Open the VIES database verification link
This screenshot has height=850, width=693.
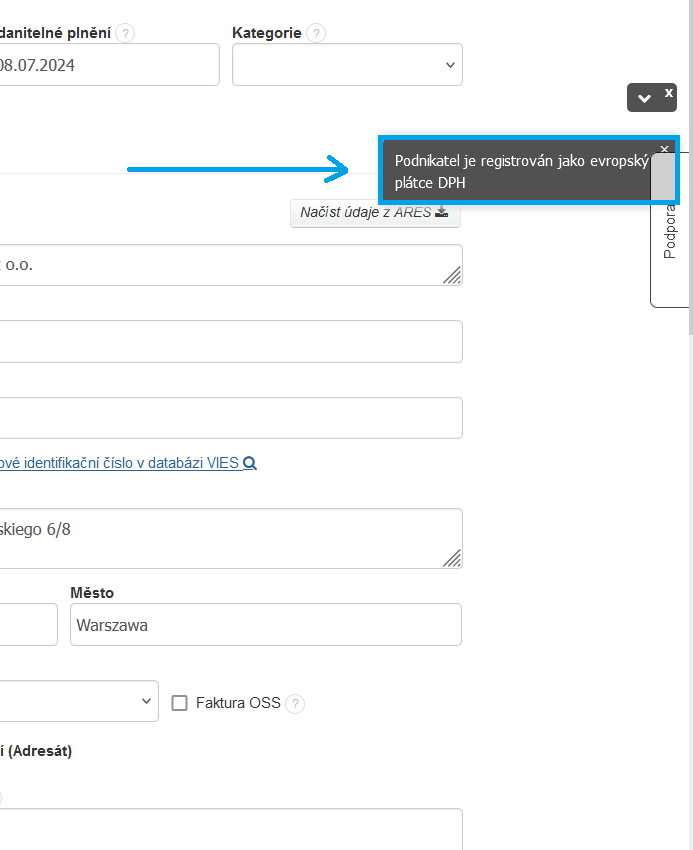coord(120,464)
